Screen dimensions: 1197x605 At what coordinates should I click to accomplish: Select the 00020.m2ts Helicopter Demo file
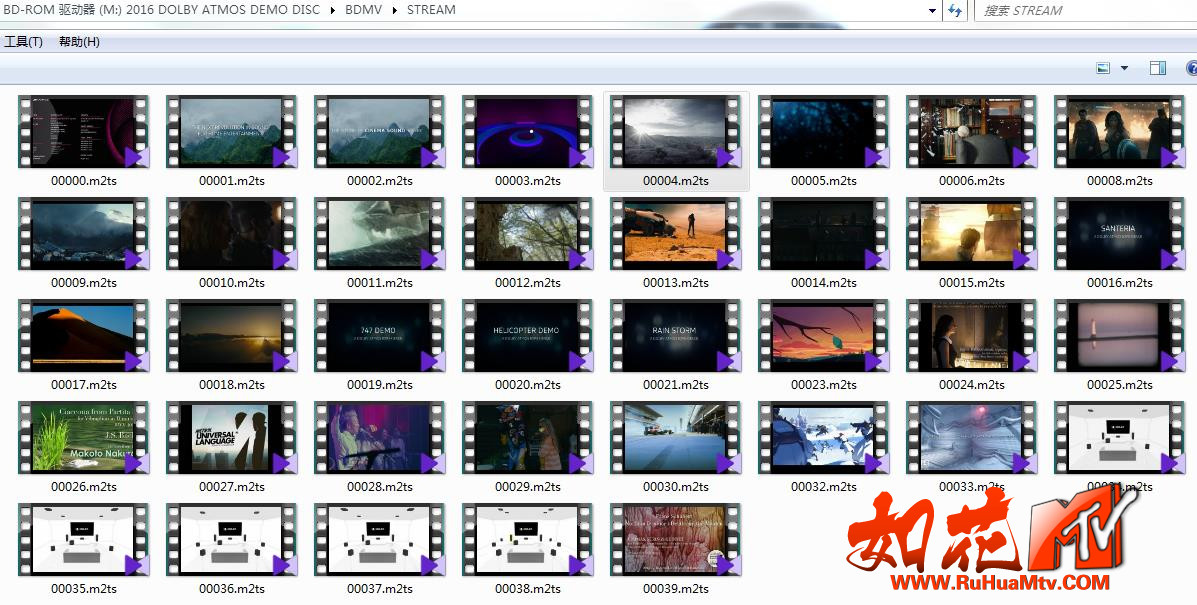click(527, 337)
